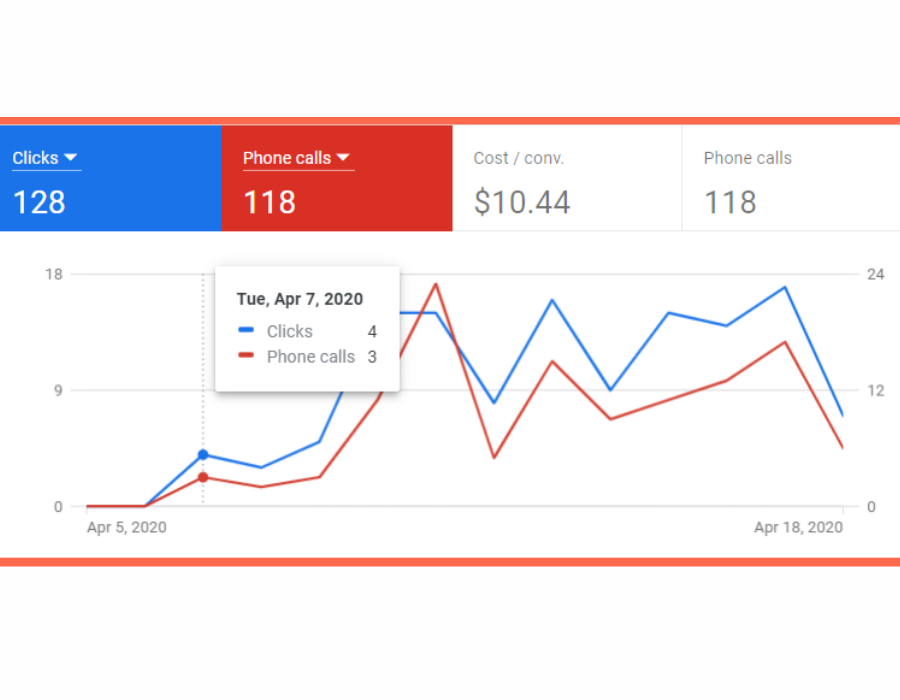The width and height of the screenshot is (900, 700).
Task: Select the white Phone calls metric card
Action: 791,178
